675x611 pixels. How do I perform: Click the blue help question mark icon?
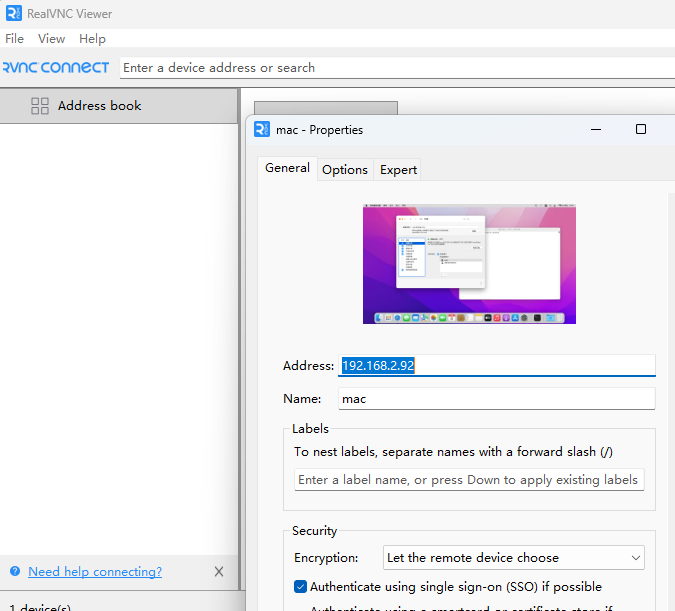click(x=15, y=571)
